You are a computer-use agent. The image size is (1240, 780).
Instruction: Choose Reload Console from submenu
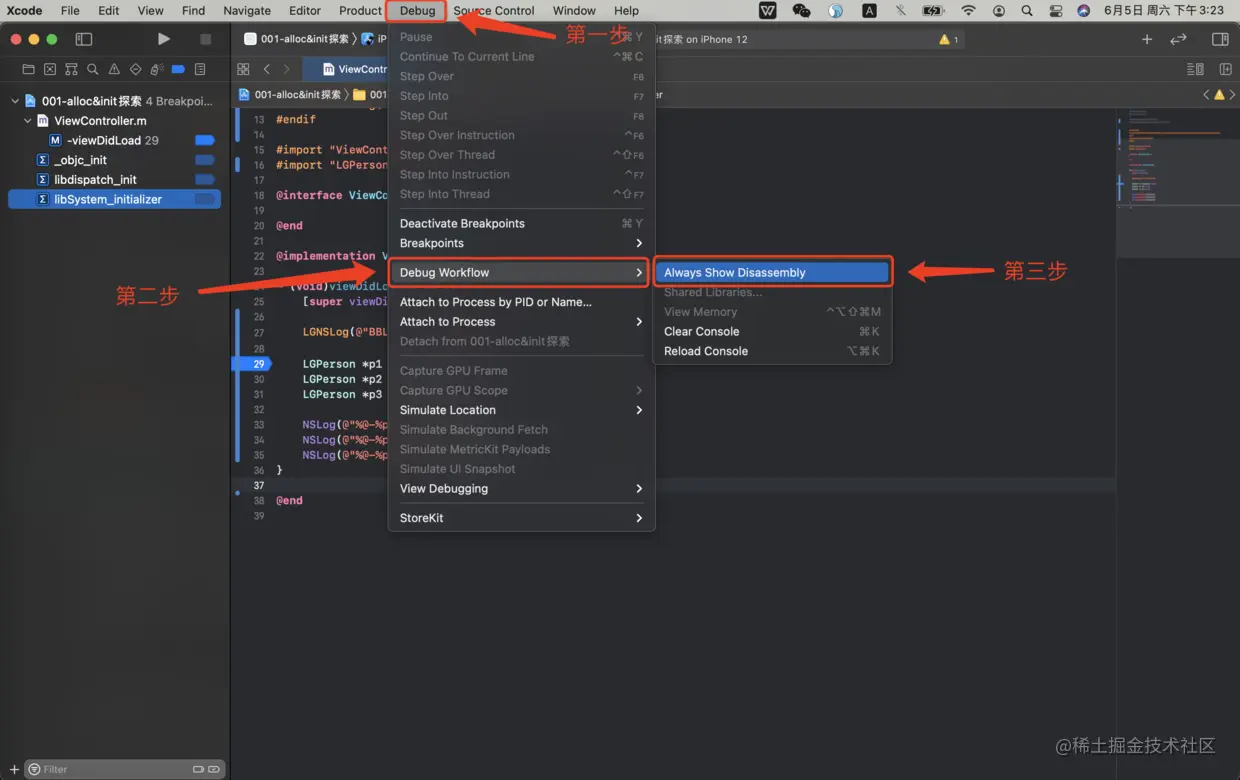click(x=771, y=351)
